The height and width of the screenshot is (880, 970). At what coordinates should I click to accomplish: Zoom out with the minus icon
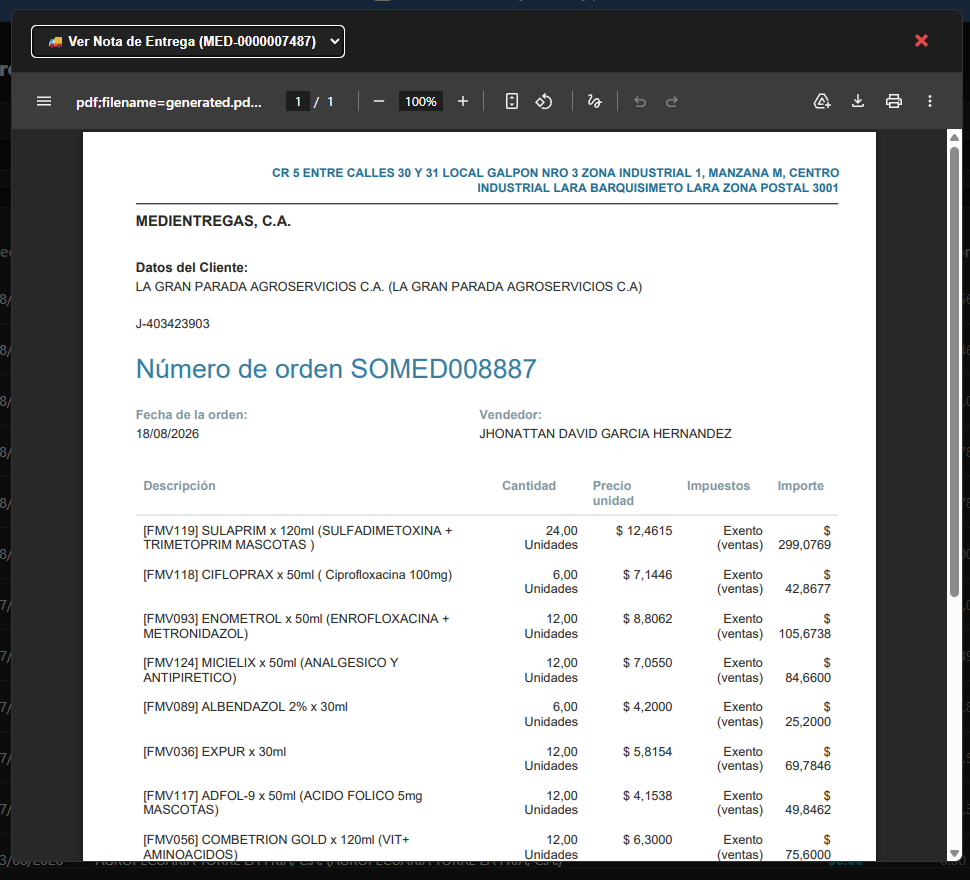379,101
